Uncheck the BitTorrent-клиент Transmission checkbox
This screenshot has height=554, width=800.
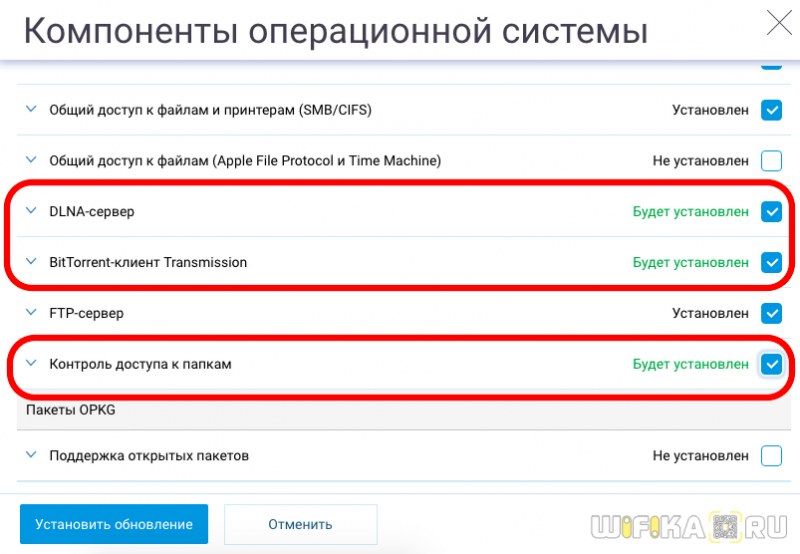coord(771,262)
